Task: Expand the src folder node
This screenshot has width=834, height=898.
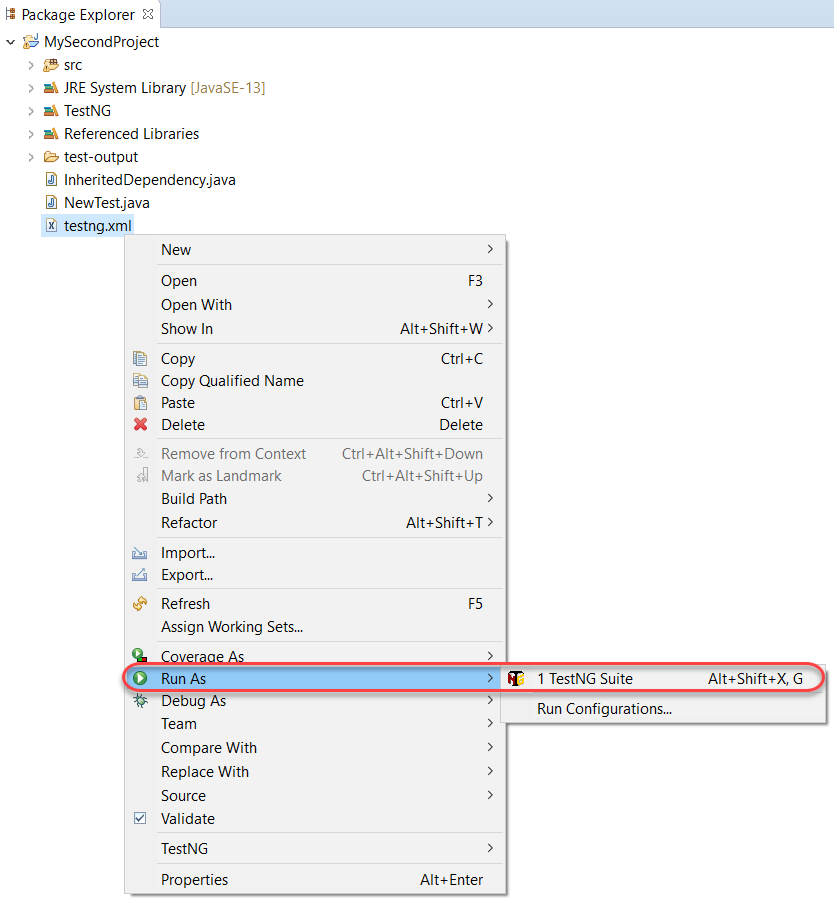Action: pyautogui.click(x=31, y=65)
